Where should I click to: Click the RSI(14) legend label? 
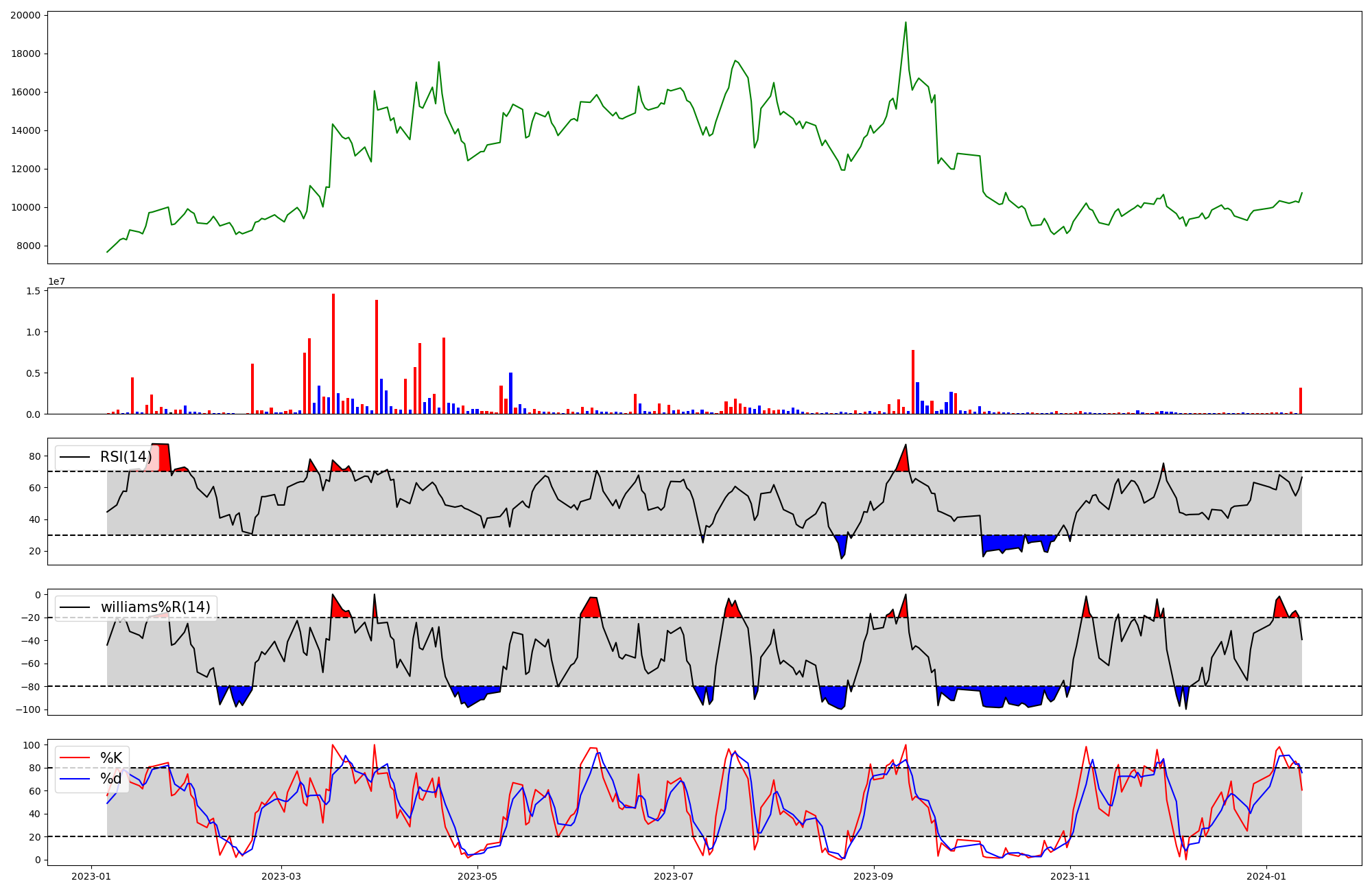126,457
